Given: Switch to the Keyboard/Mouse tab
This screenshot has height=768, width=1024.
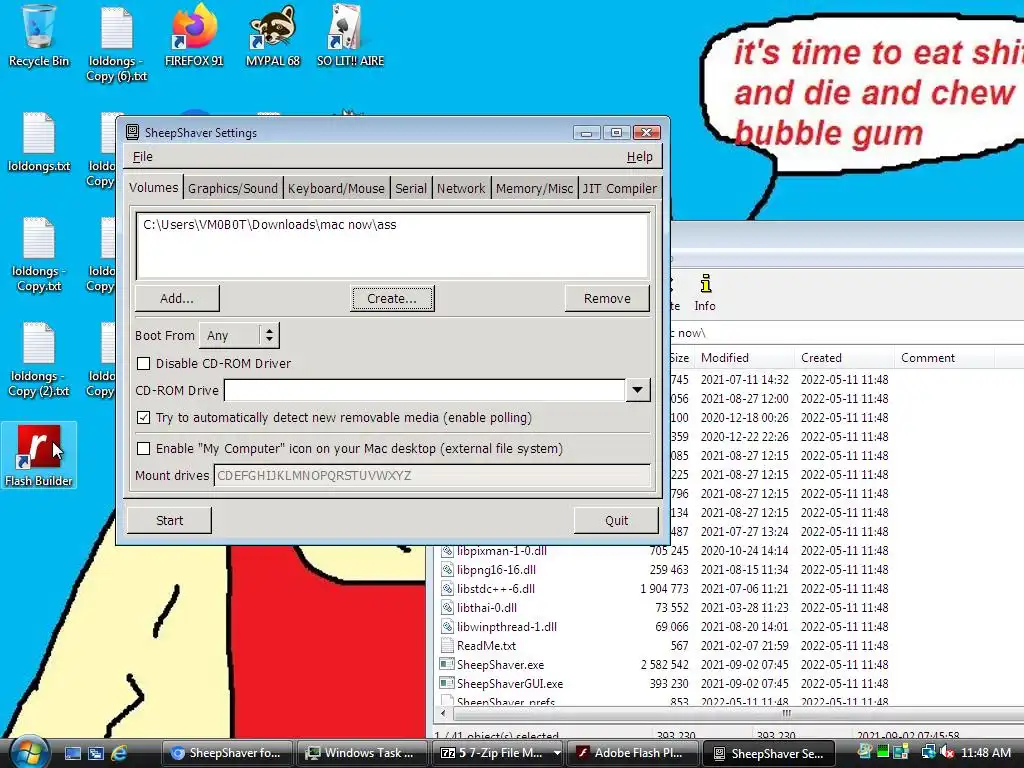Looking at the screenshot, I should 336,188.
